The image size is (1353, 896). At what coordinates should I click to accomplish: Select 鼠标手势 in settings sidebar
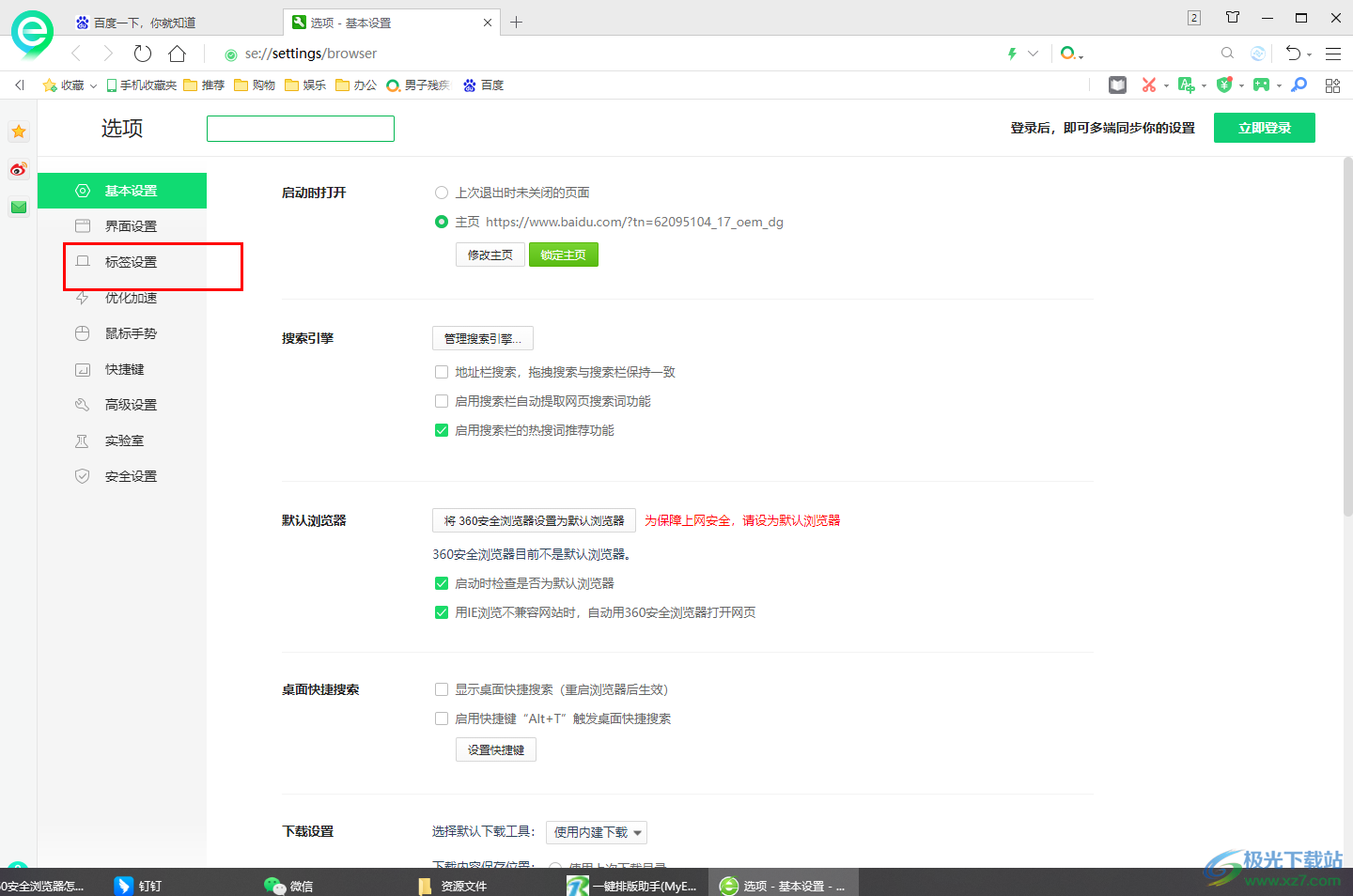122,333
